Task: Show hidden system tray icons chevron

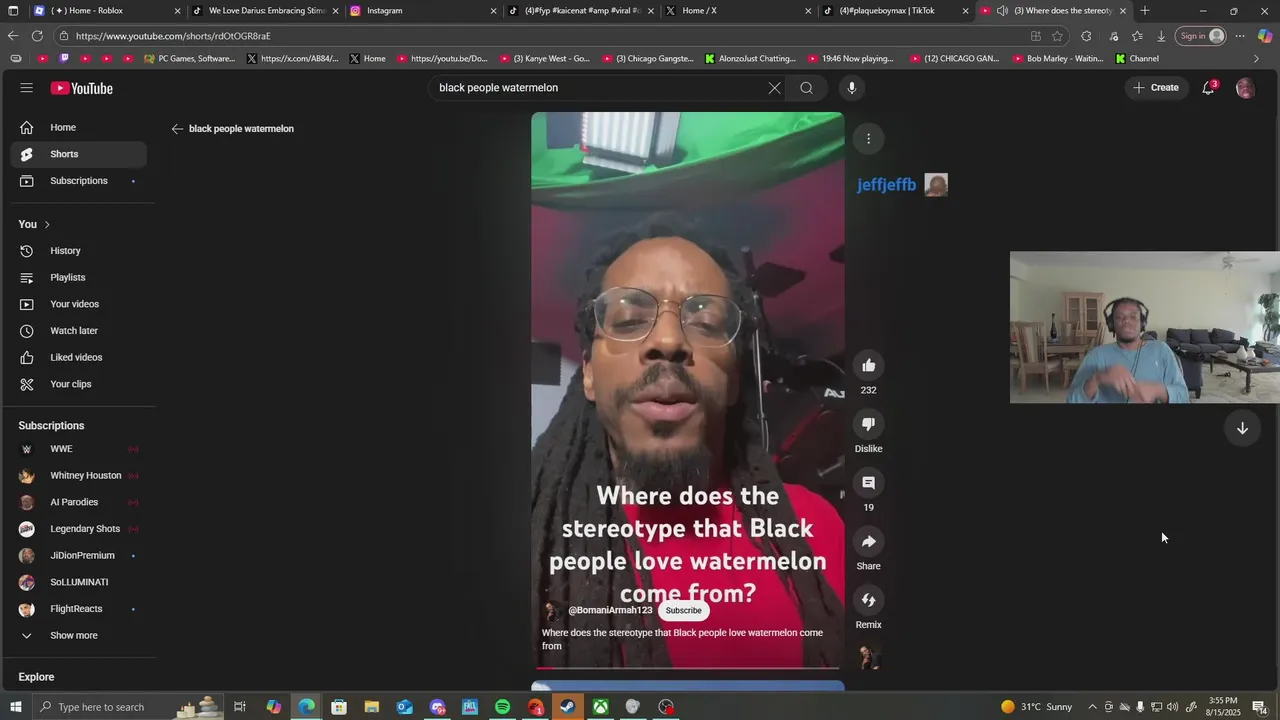Action: [1092, 707]
